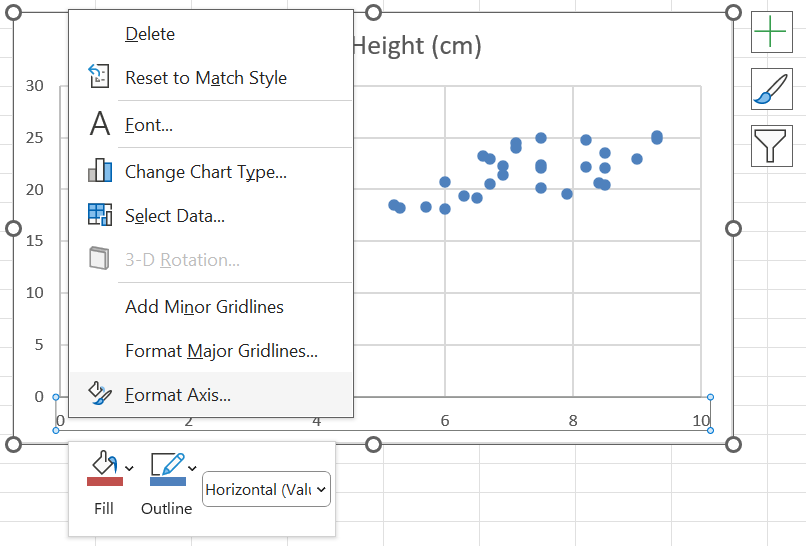Open the Font dialog menu entry
806x546 pixels.
tap(149, 125)
